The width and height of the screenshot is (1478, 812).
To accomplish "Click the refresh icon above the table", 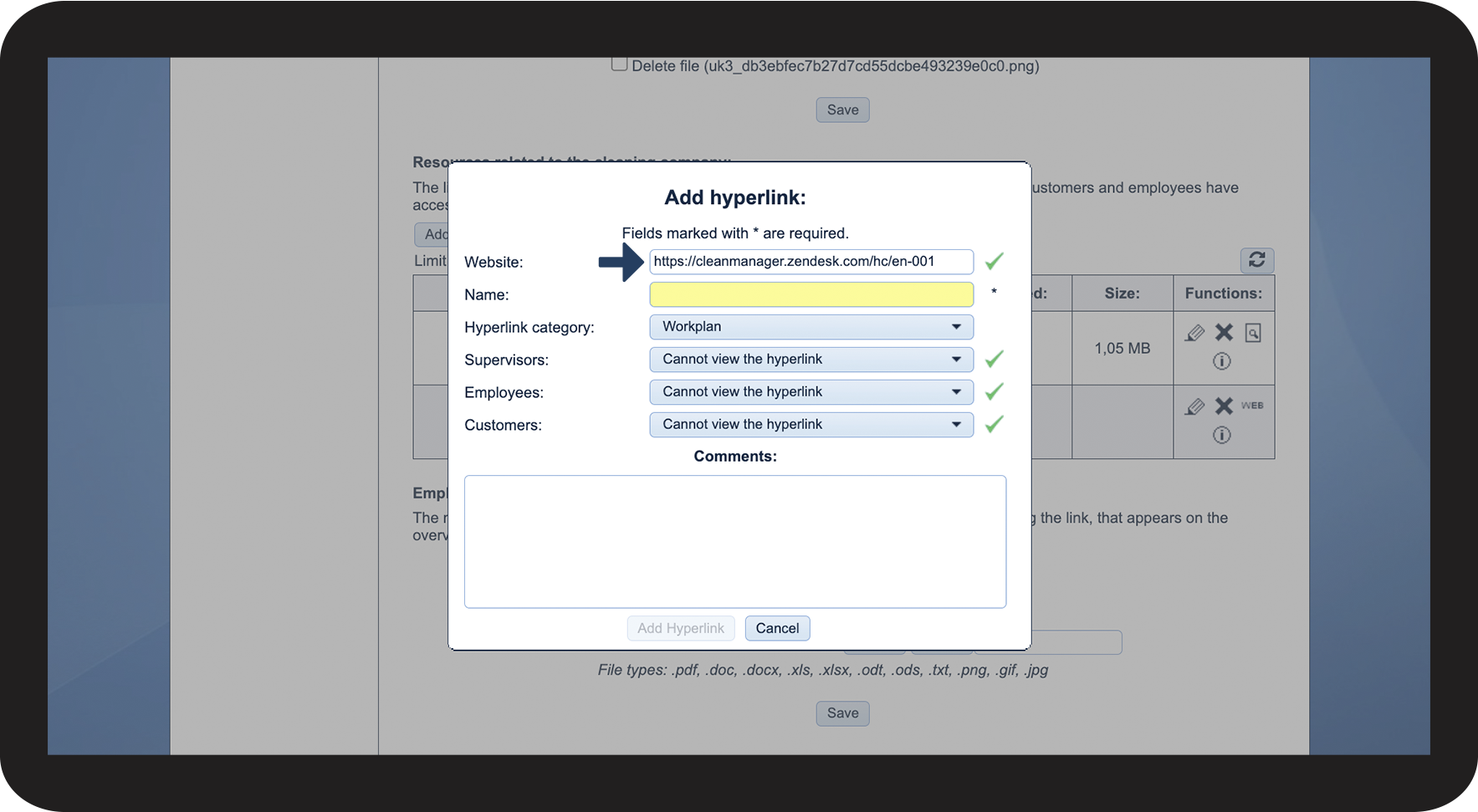I will [x=1256, y=260].
